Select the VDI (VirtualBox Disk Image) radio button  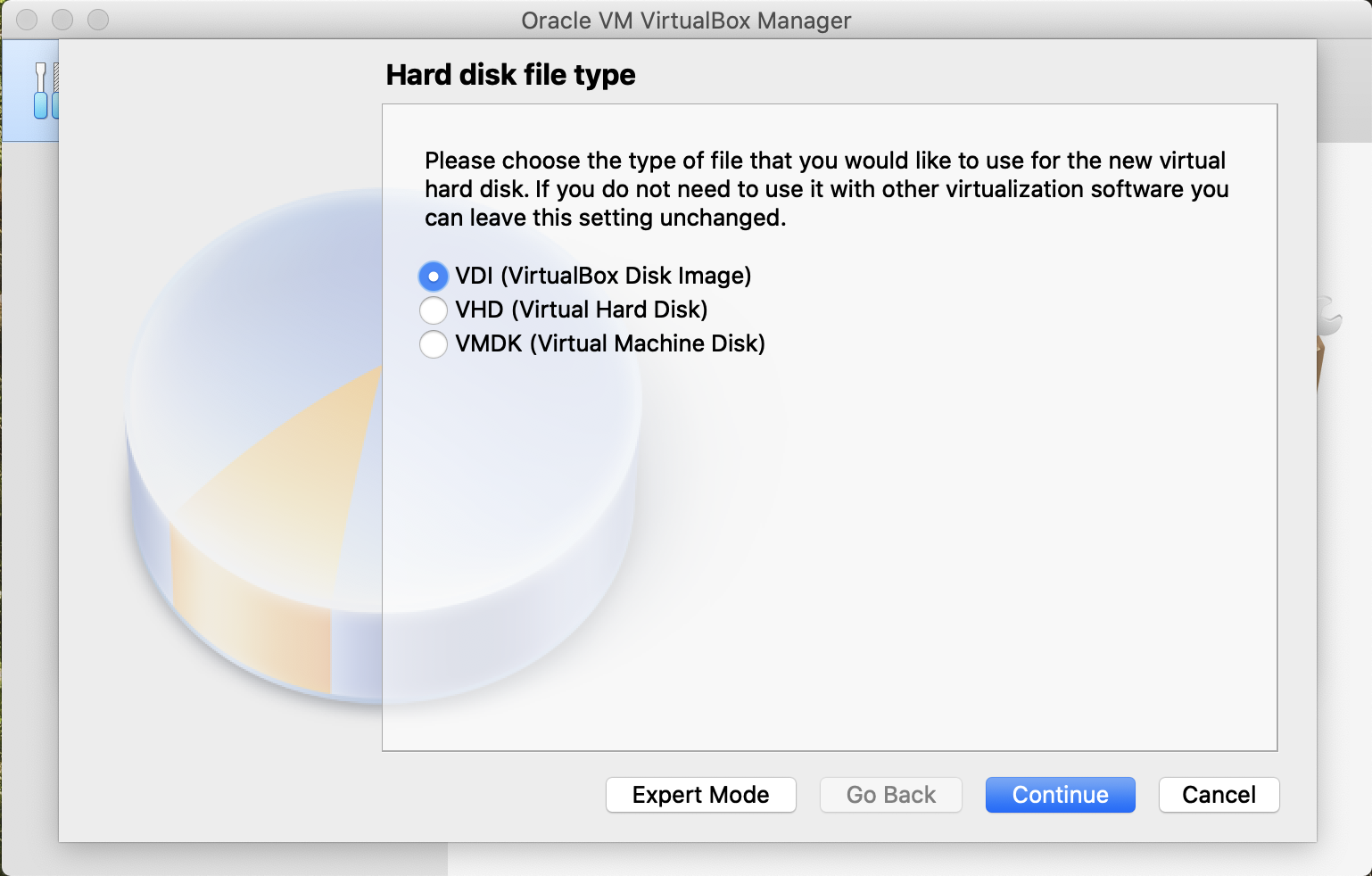tap(434, 277)
